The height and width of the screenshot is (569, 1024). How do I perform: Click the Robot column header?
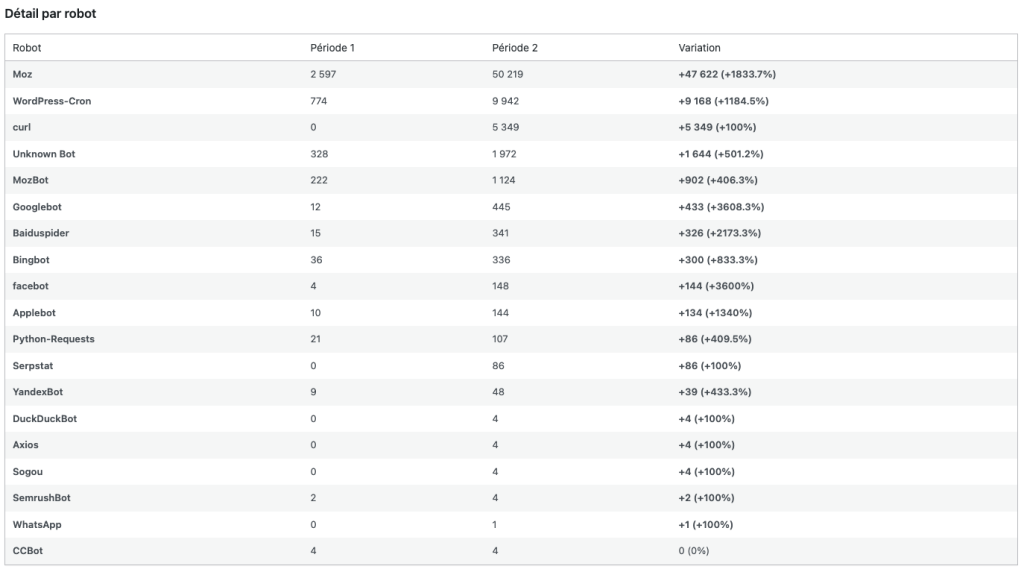pos(27,48)
